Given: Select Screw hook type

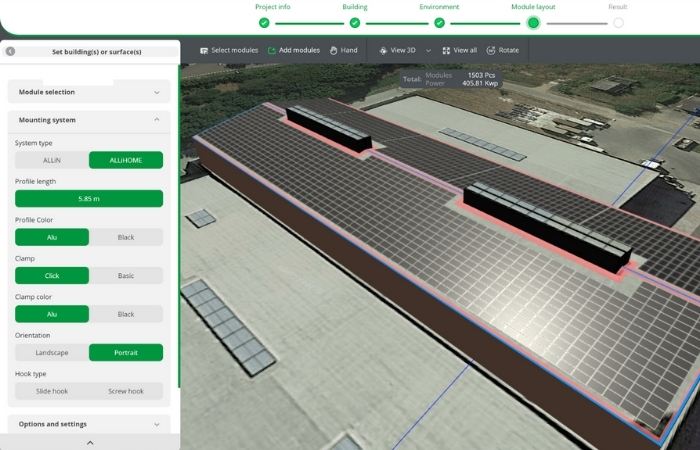Looking at the screenshot, I should point(126,391).
